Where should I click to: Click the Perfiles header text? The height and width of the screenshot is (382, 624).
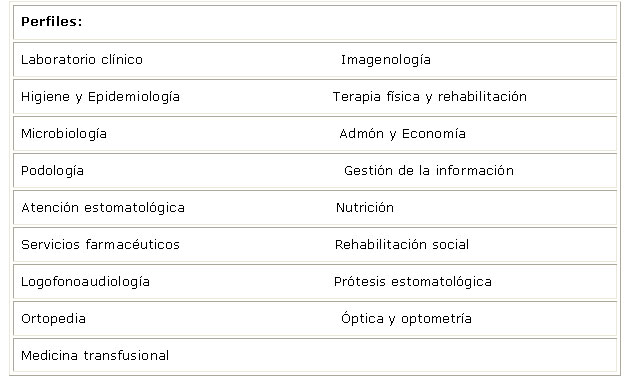(51, 21)
